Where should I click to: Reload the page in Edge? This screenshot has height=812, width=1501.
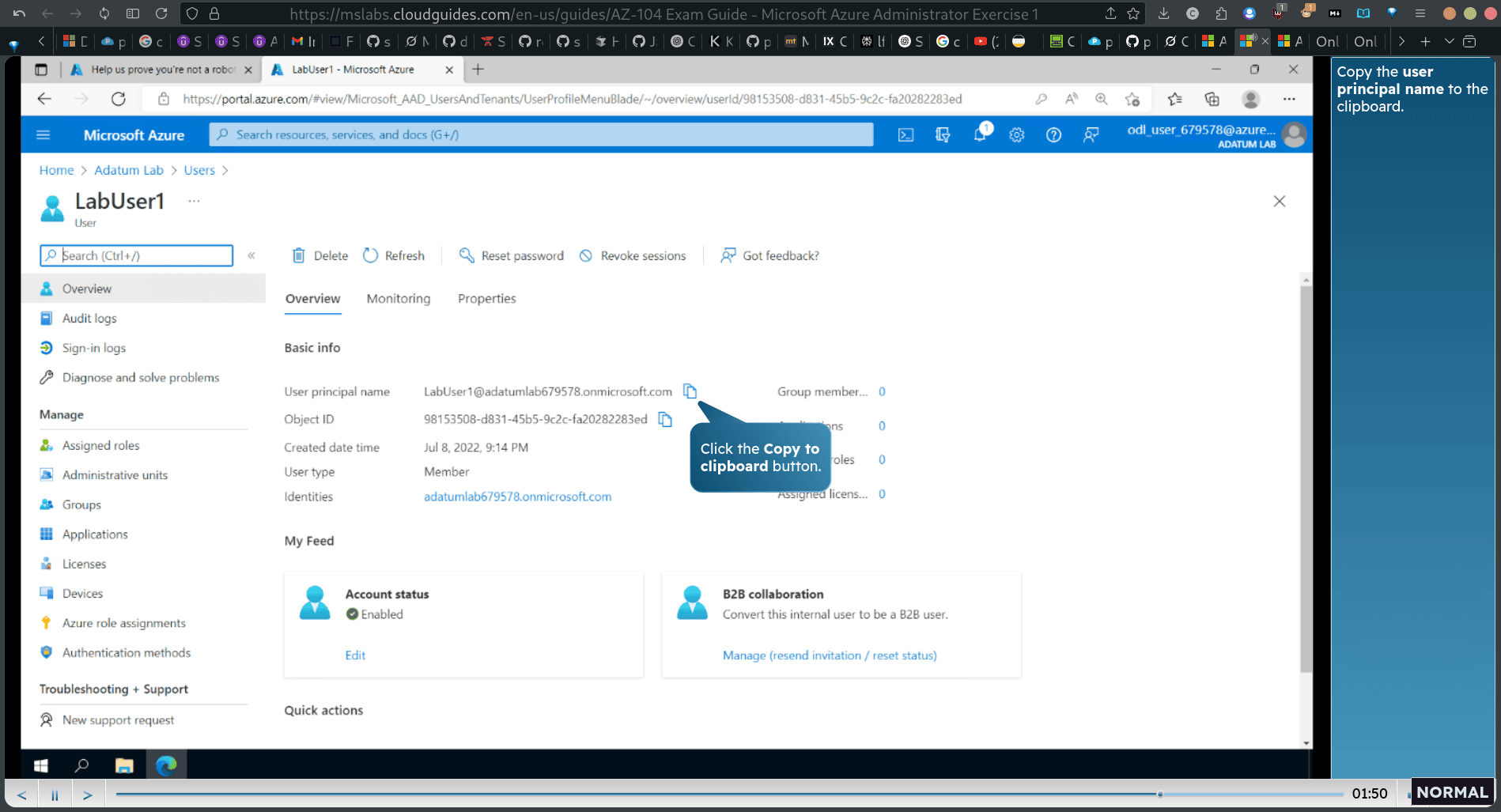[x=119, y=99]
